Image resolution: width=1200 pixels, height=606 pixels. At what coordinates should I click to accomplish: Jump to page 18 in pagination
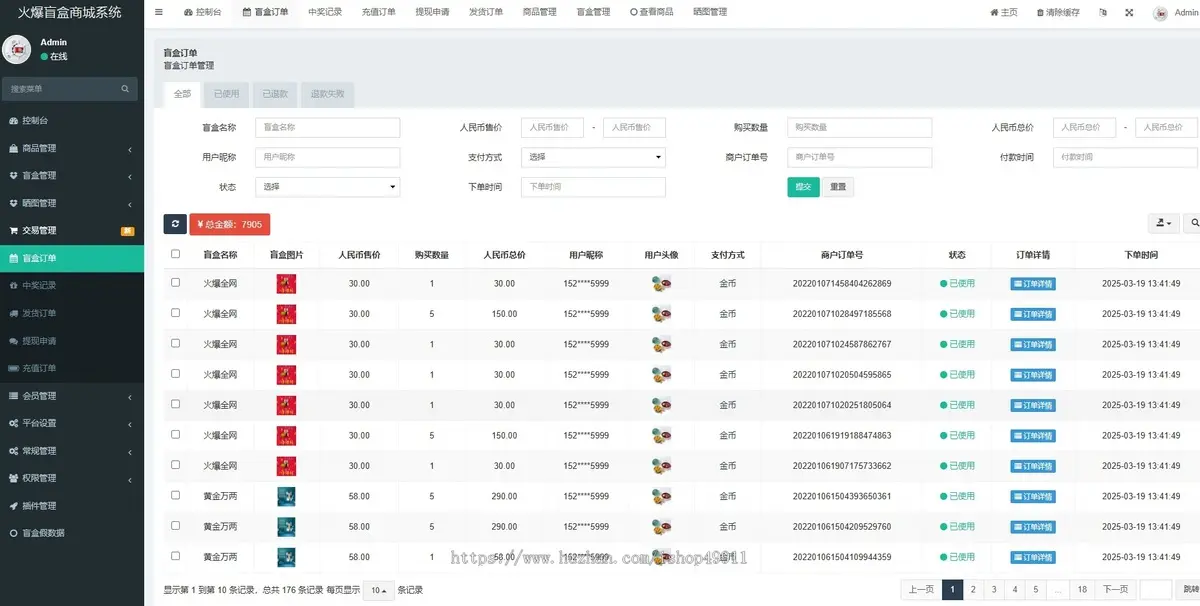[x=1082, y=590]
